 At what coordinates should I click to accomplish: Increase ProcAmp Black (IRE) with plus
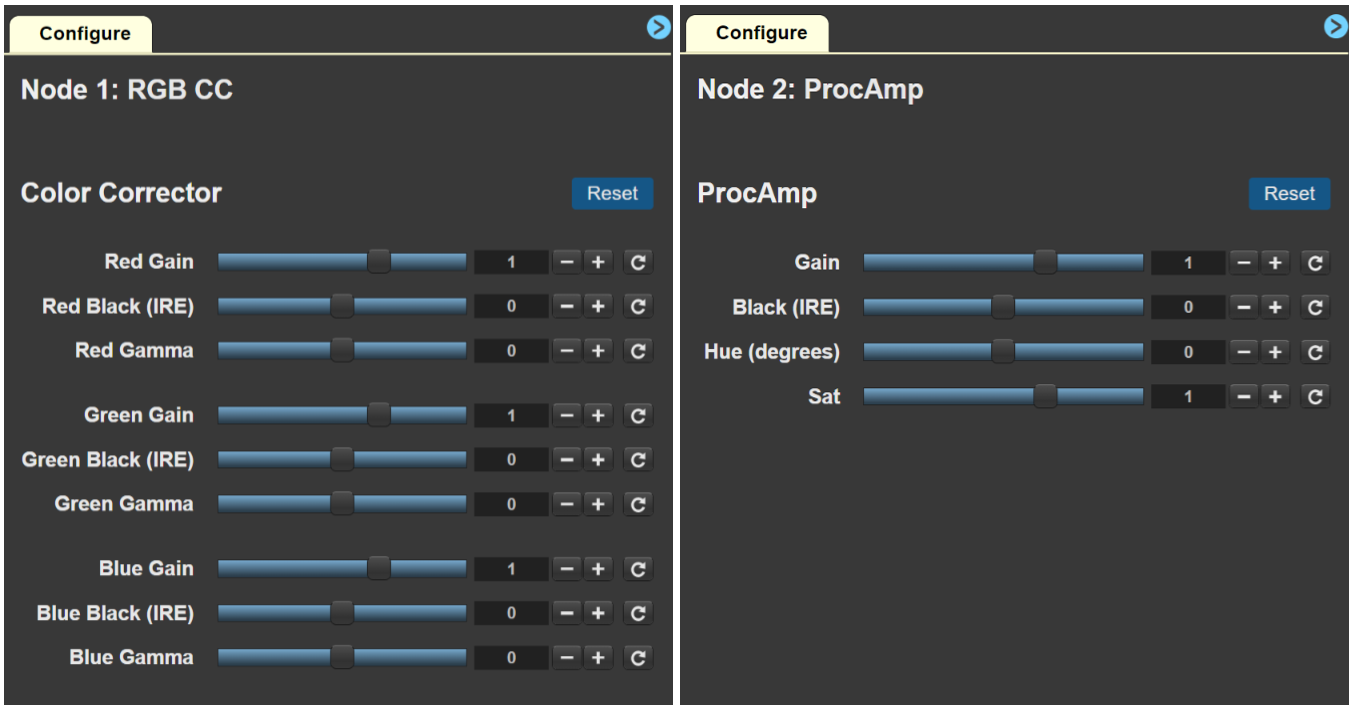coord(1275,308)
